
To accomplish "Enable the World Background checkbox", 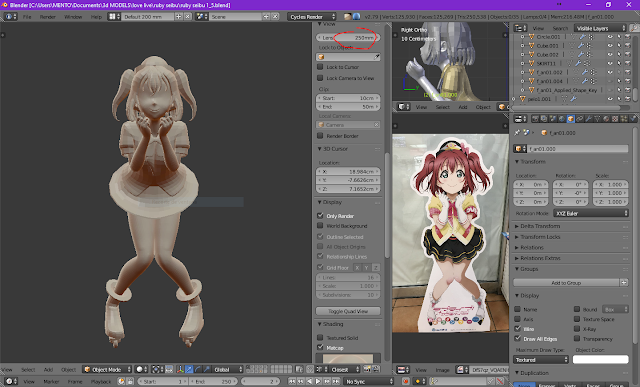I will coord(320,225).
